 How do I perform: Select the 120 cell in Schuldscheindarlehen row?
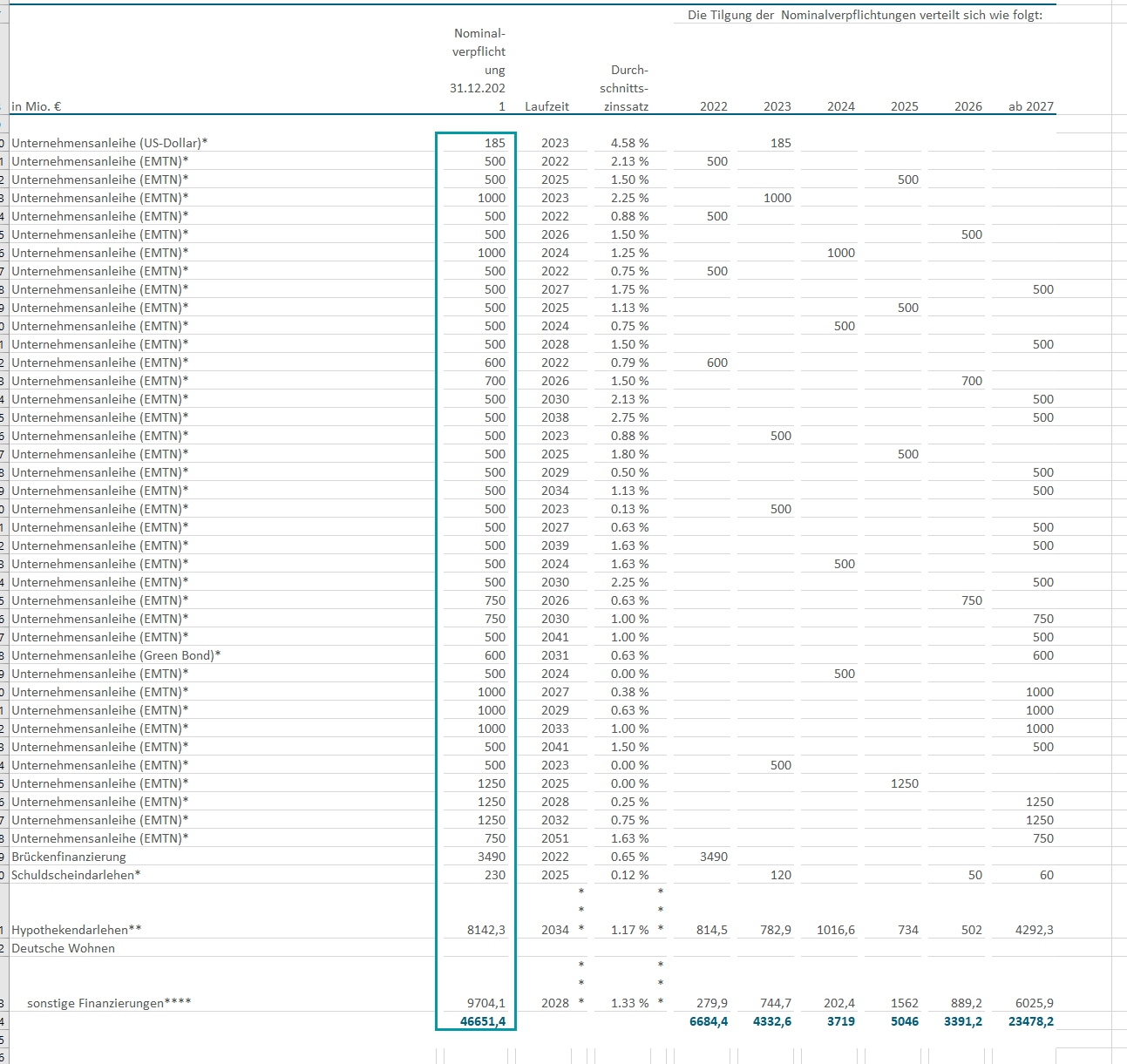tap(781, 875)
